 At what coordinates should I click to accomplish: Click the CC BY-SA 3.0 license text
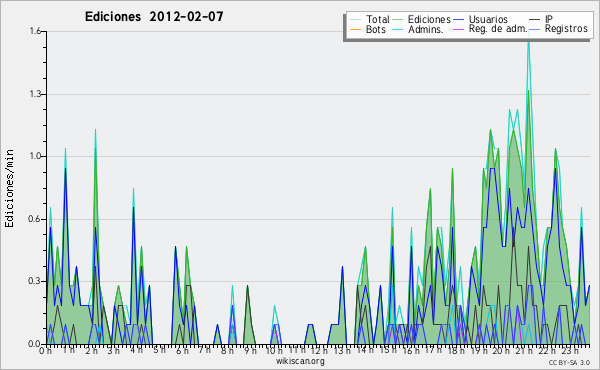tap(569, 362)
